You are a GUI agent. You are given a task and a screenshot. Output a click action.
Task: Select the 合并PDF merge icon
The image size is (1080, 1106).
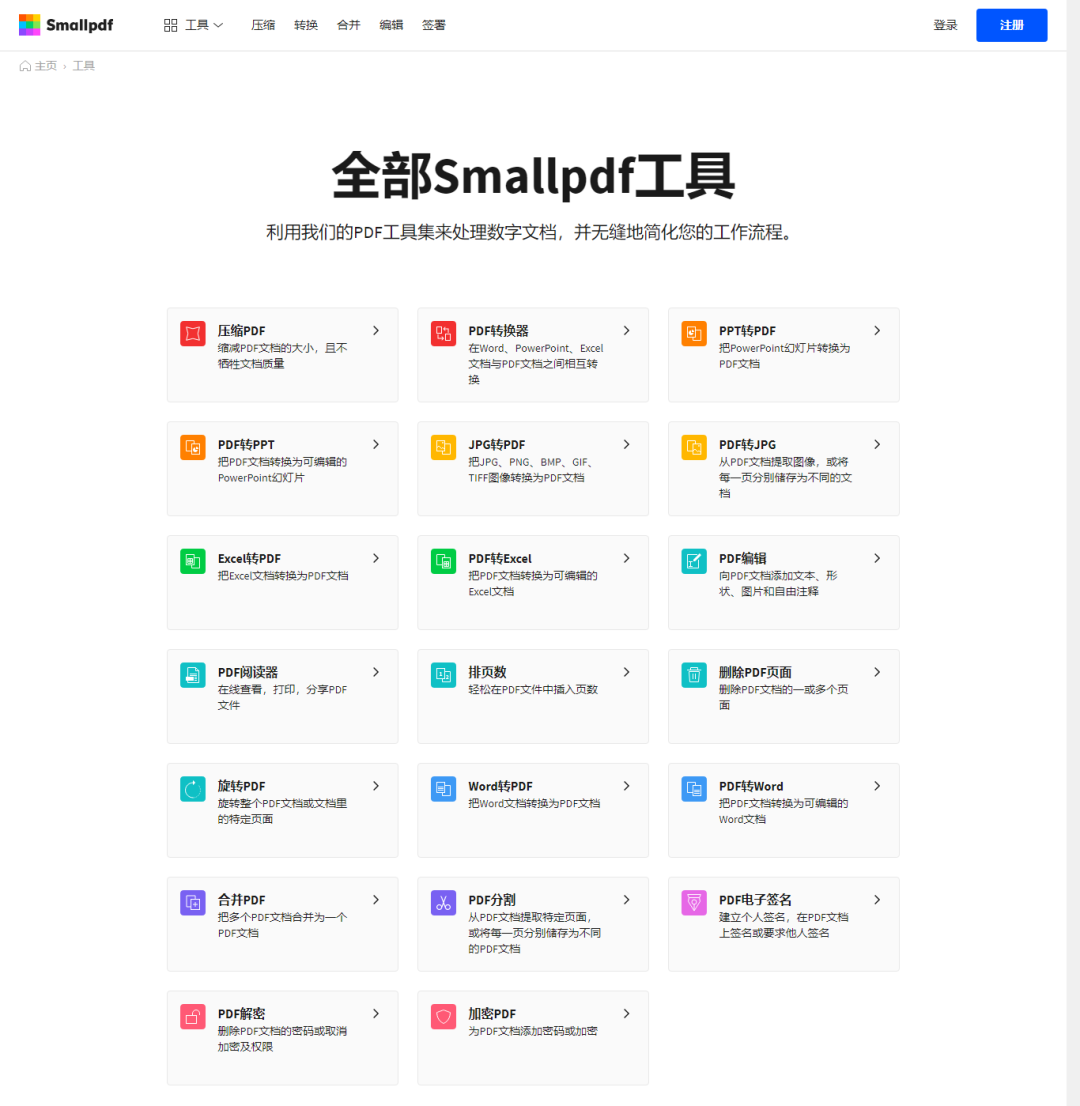coord(192,903)
